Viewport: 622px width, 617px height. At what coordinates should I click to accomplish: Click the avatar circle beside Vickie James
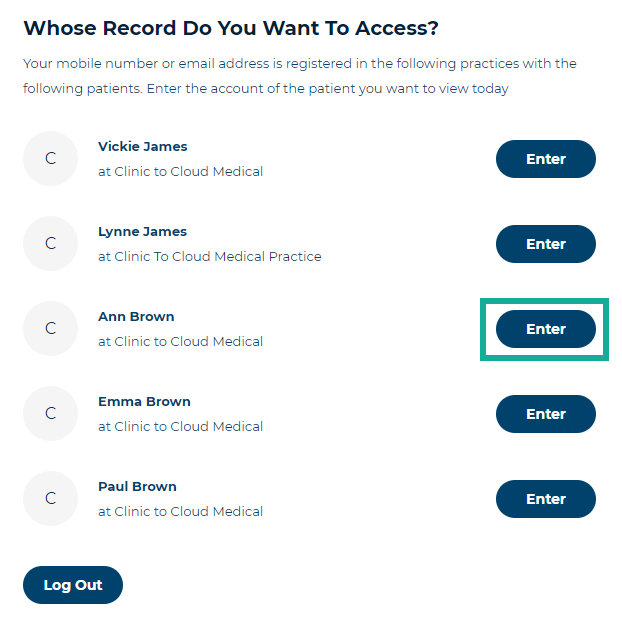(50, 159)
